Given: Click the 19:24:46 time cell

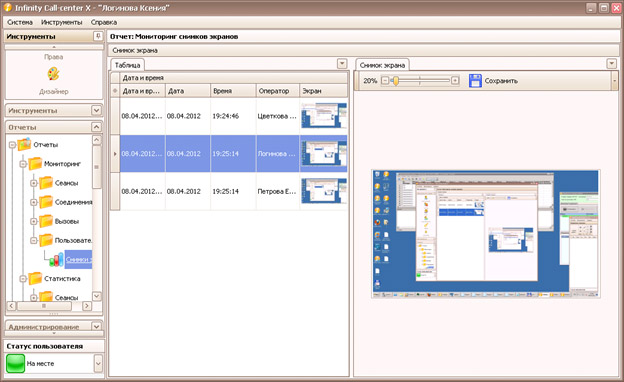Looking at the screenshot, I should pyautogui.click(x=233, y=116).
